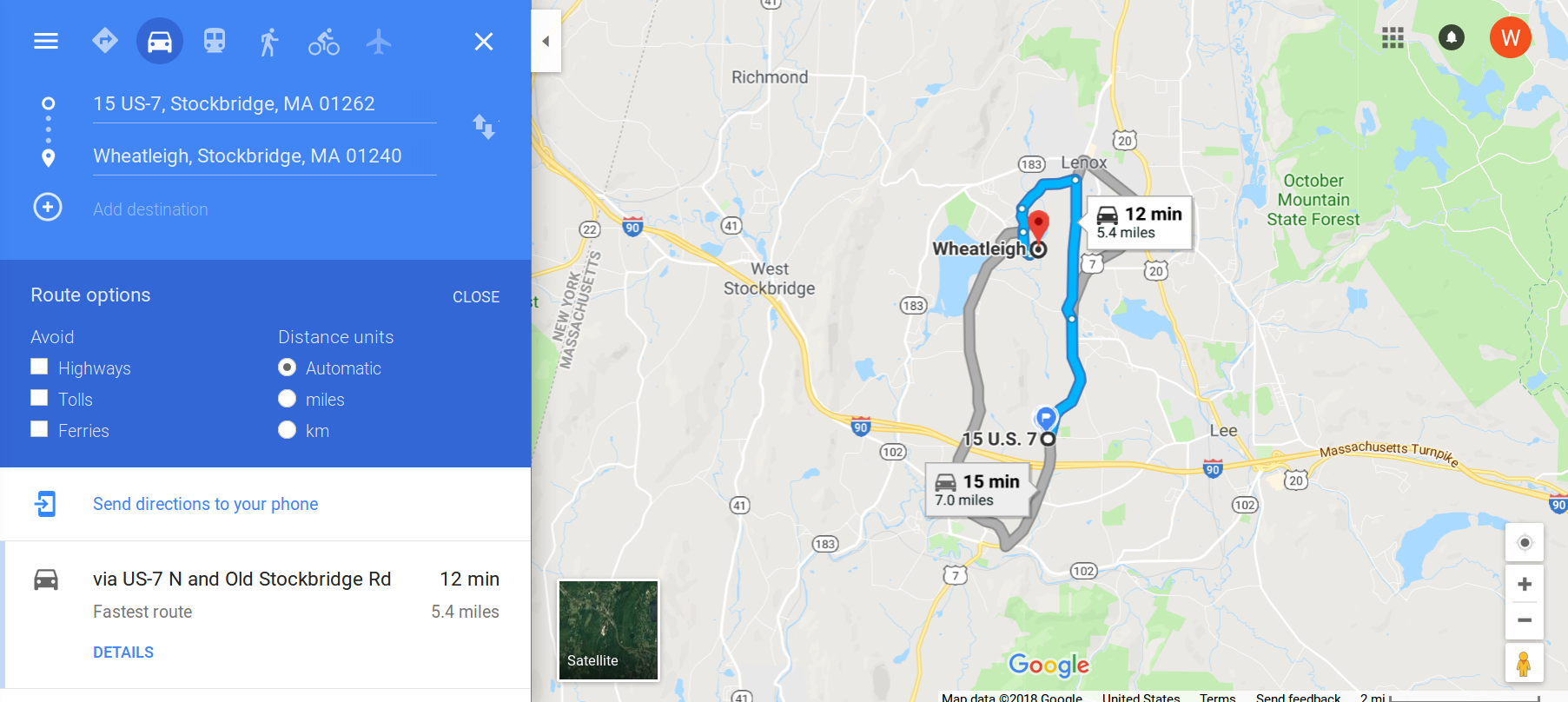Close the Route options section
This screenshot has height=702, width=1568.
[x=476, y=297]
